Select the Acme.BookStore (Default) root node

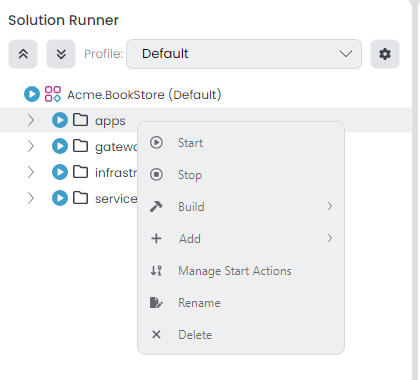tap(144, 95)
